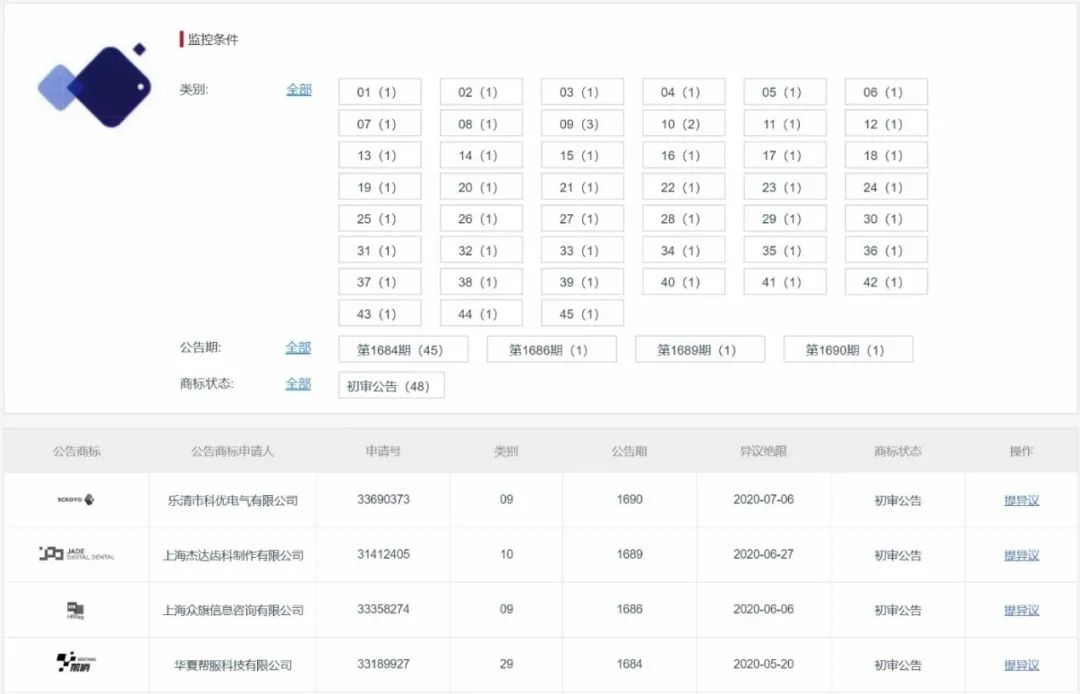Select the 45 (1) class filter
1080x694 pixels.
[x=582, y=312]
